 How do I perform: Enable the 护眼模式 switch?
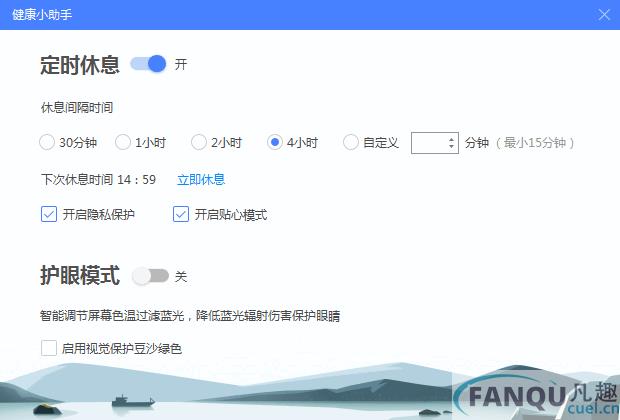coord(150,276)
